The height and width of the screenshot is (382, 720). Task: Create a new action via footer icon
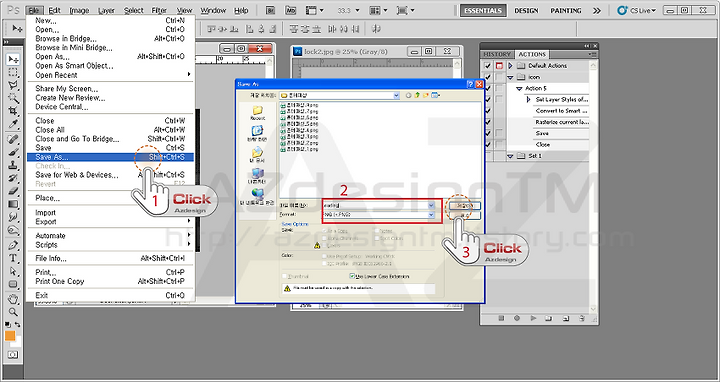coord(566,318)
